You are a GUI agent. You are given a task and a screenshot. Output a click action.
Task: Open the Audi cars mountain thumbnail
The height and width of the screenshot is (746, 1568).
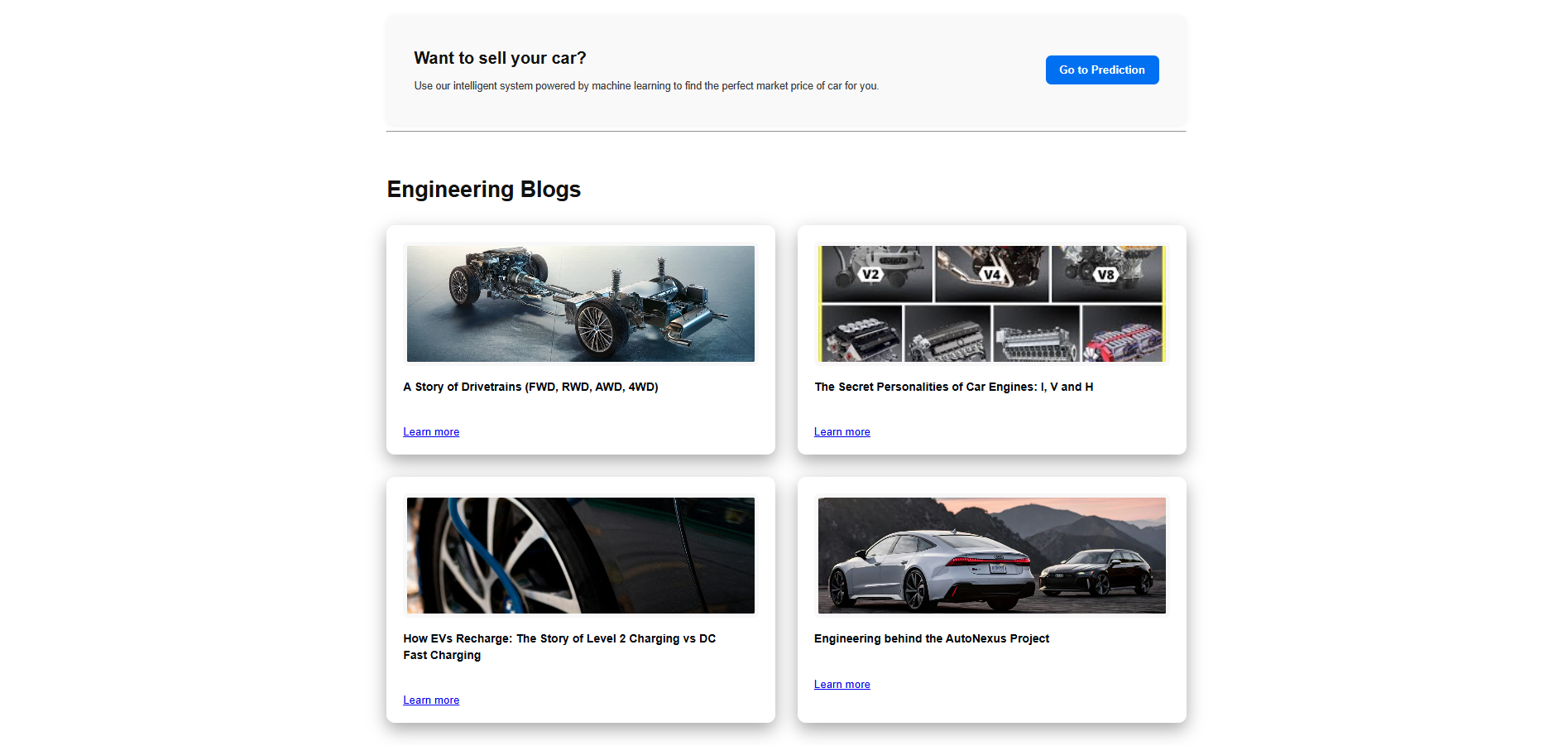[x=991, y=556]
